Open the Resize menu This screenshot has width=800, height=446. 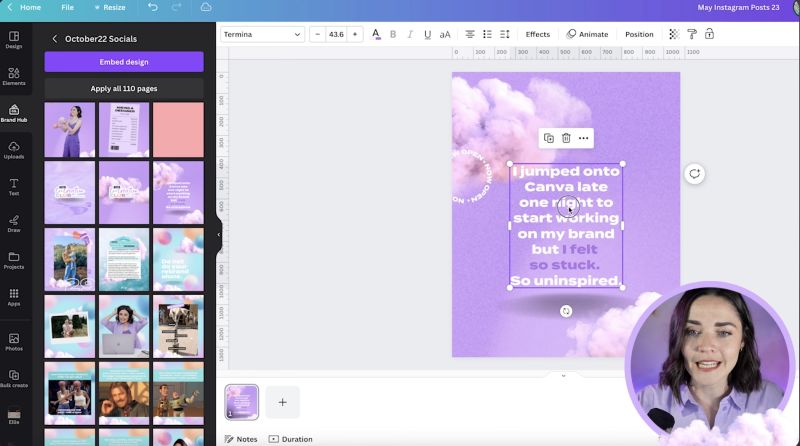110,7
